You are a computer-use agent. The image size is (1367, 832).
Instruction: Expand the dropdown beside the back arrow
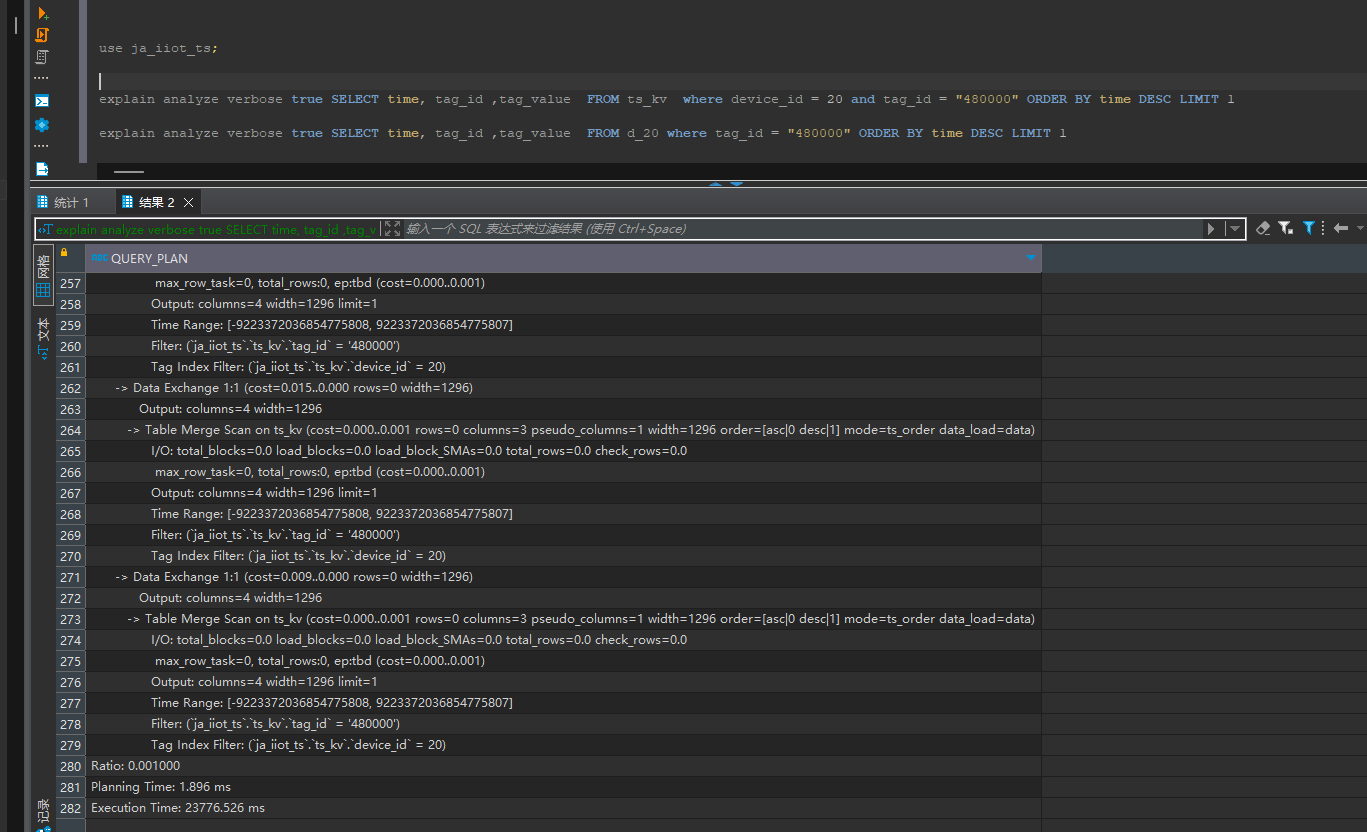click(1360, 229)
